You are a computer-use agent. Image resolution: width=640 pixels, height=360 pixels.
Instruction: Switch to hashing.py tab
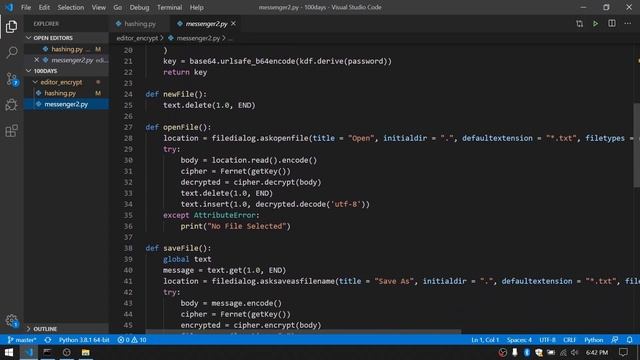pyautogui.click(x=139, y=24)
